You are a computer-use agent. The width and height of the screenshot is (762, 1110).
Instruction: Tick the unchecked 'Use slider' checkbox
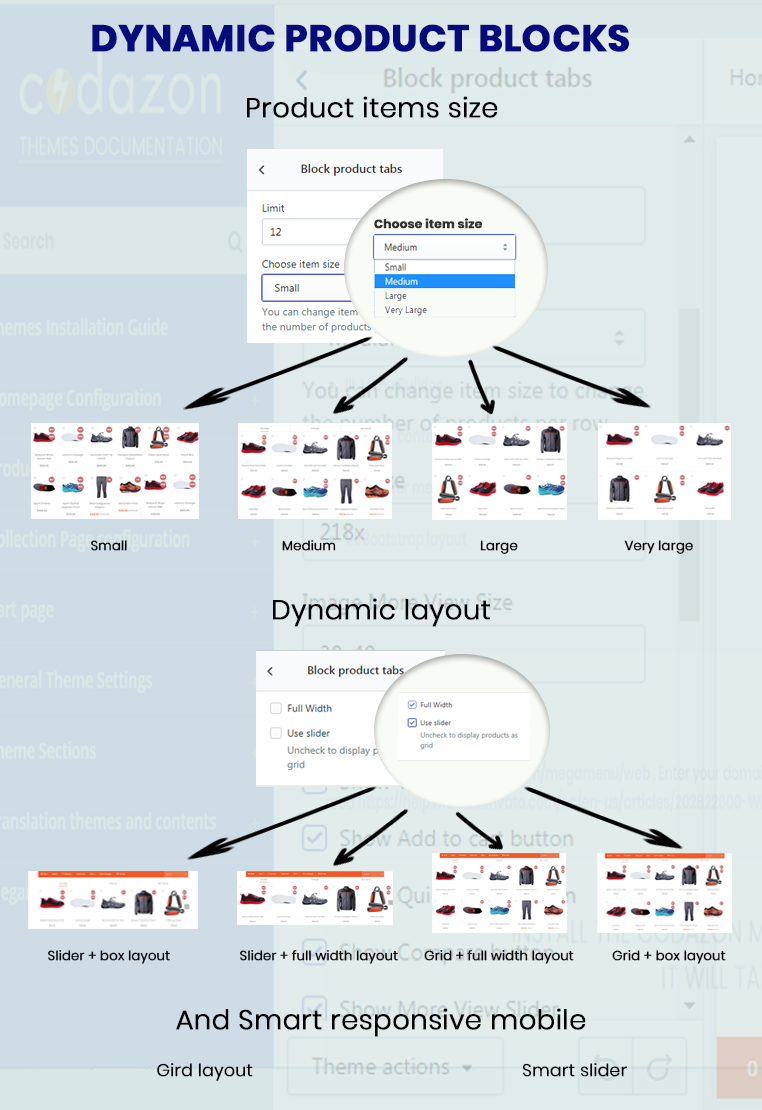(x=276, y=733)
